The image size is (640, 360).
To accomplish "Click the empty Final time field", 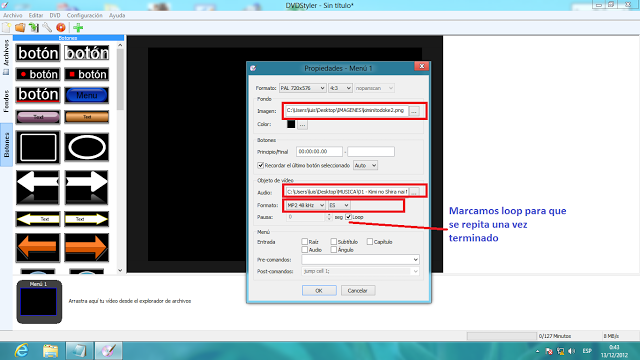I will pos(371,151).
